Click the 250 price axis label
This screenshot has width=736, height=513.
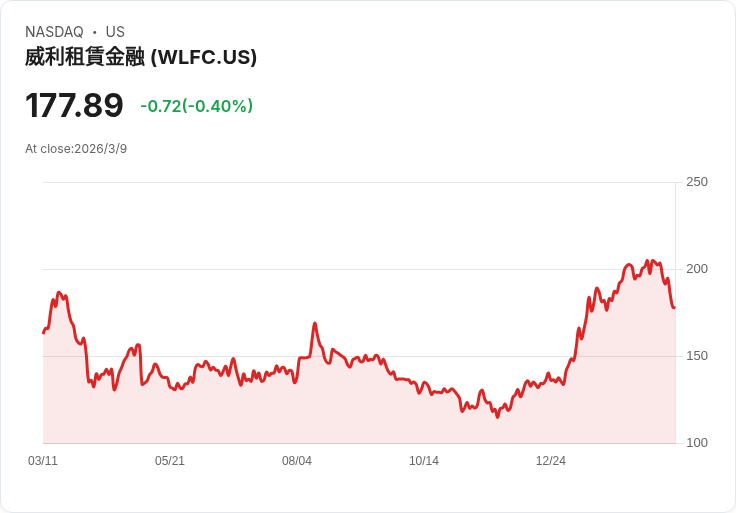pyautogui.click(x=697, y=182)
